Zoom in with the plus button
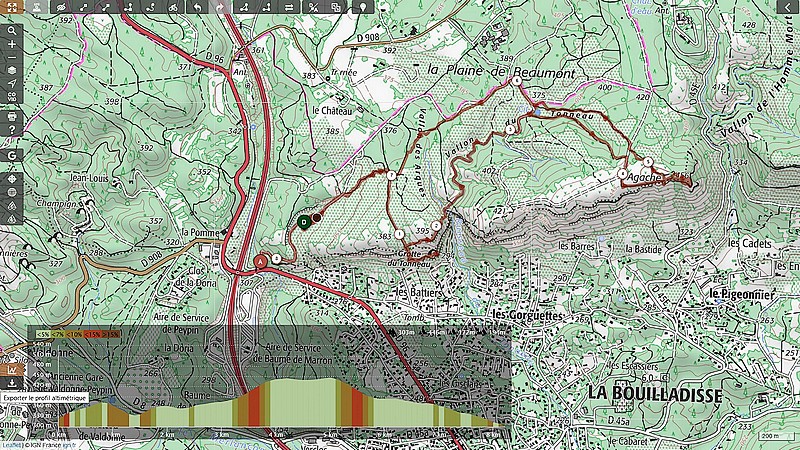The image size is (800, 450). pyautogui.click(x=12, y=44)
